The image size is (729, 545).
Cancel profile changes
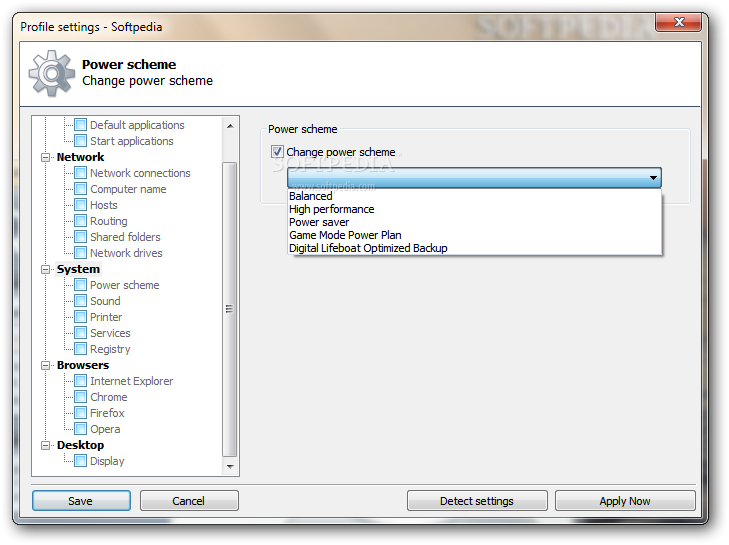point(189,501)
